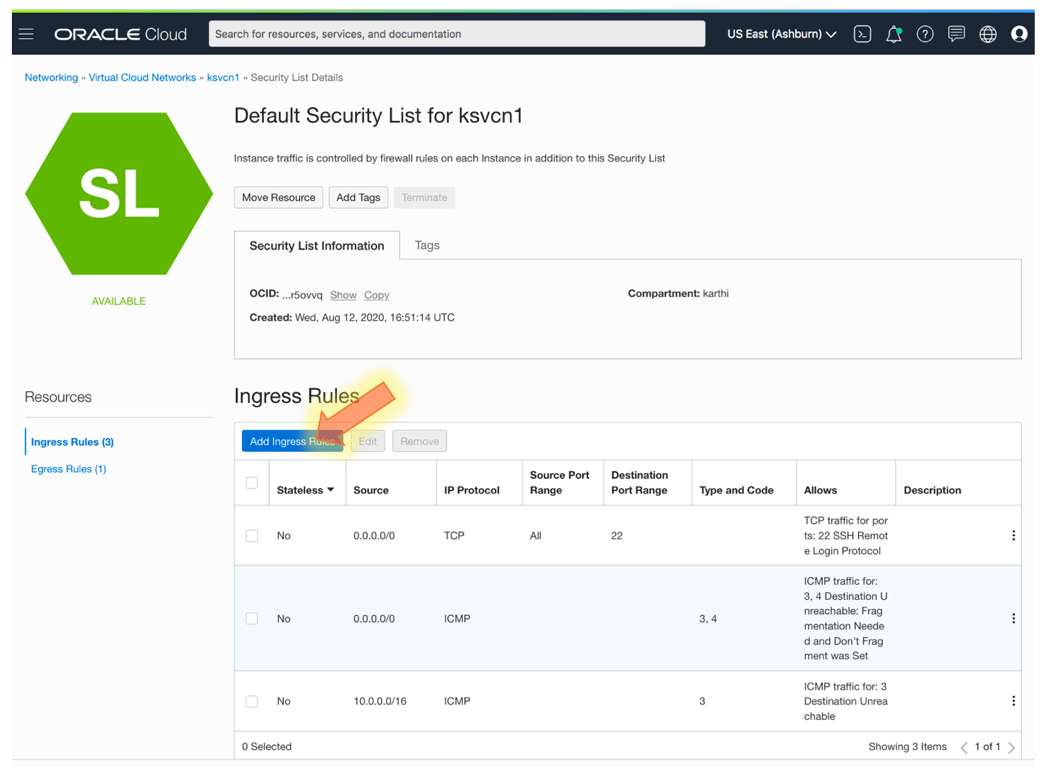Open the US East (Ashburn) region dropdown
This screenshot has width=1050, height=777.
pos(781,33)
